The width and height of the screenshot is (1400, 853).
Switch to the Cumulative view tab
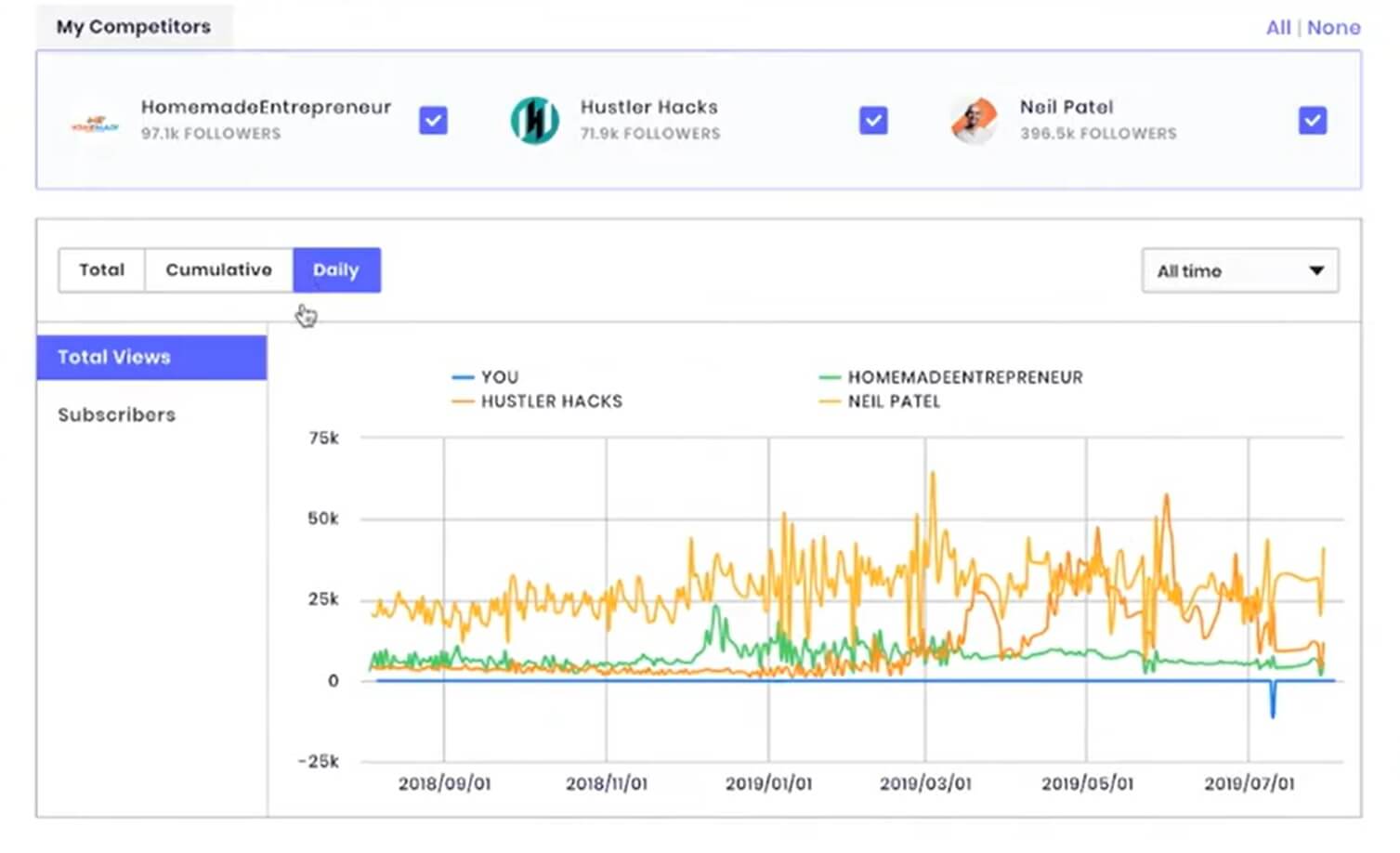[x=218, y=270]
